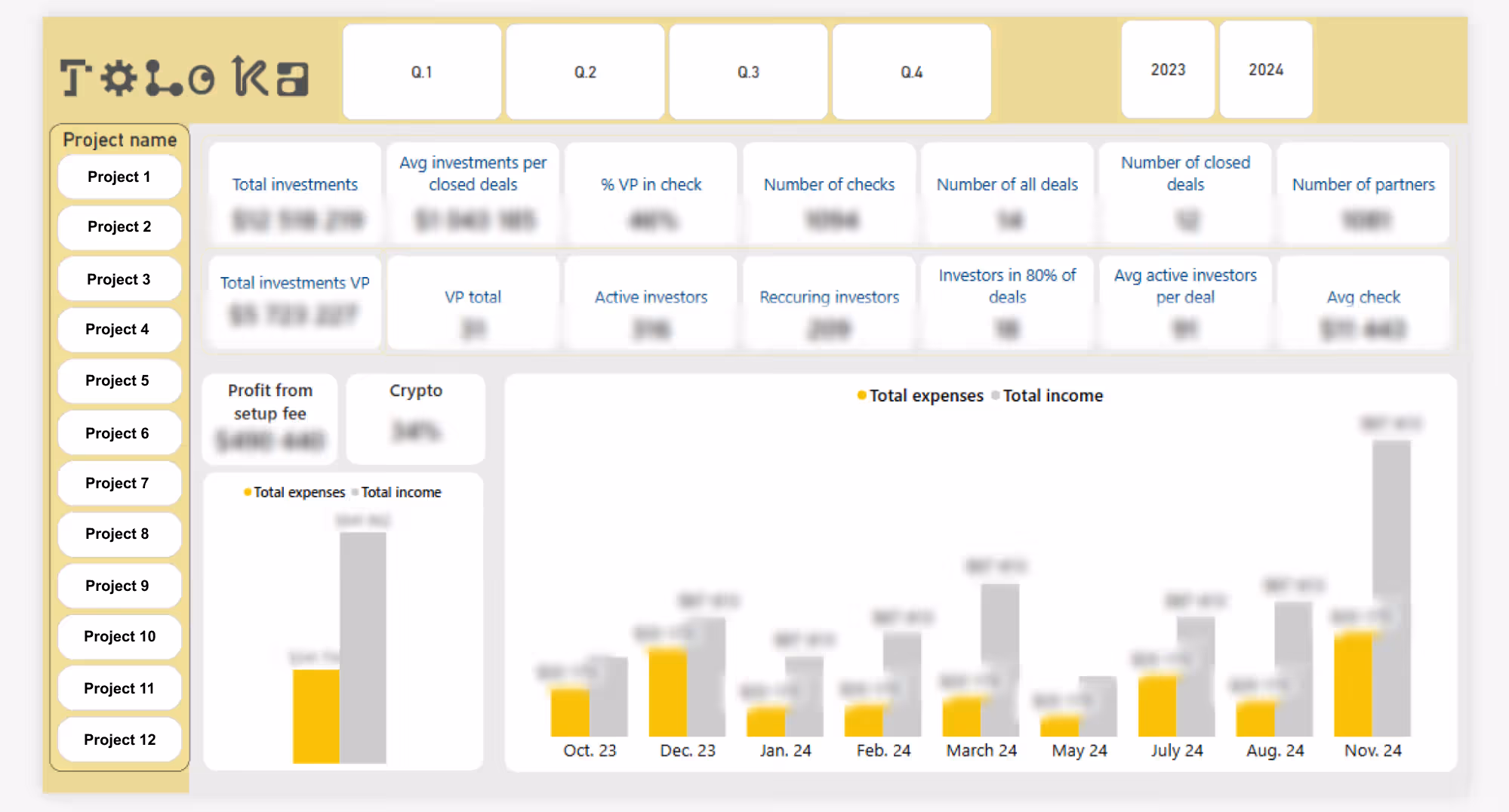Select Project 12 in the project list

[x=119, y=740]
